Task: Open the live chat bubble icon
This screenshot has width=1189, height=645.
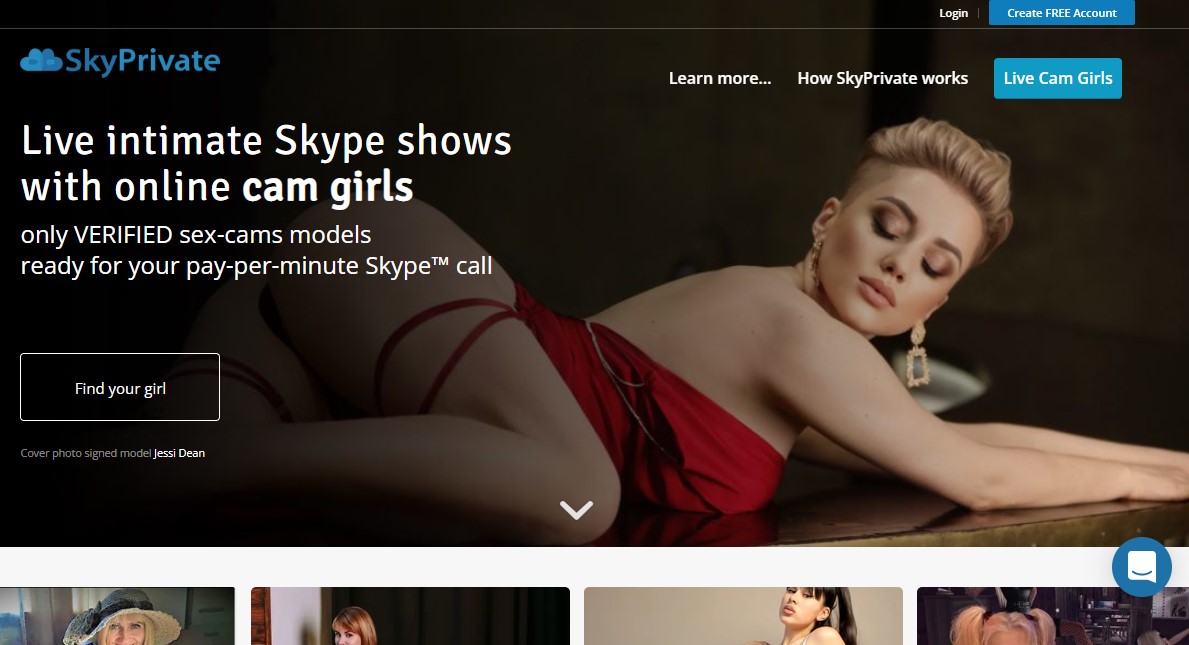Action: pyautogui.click(x=1141, y=566)
